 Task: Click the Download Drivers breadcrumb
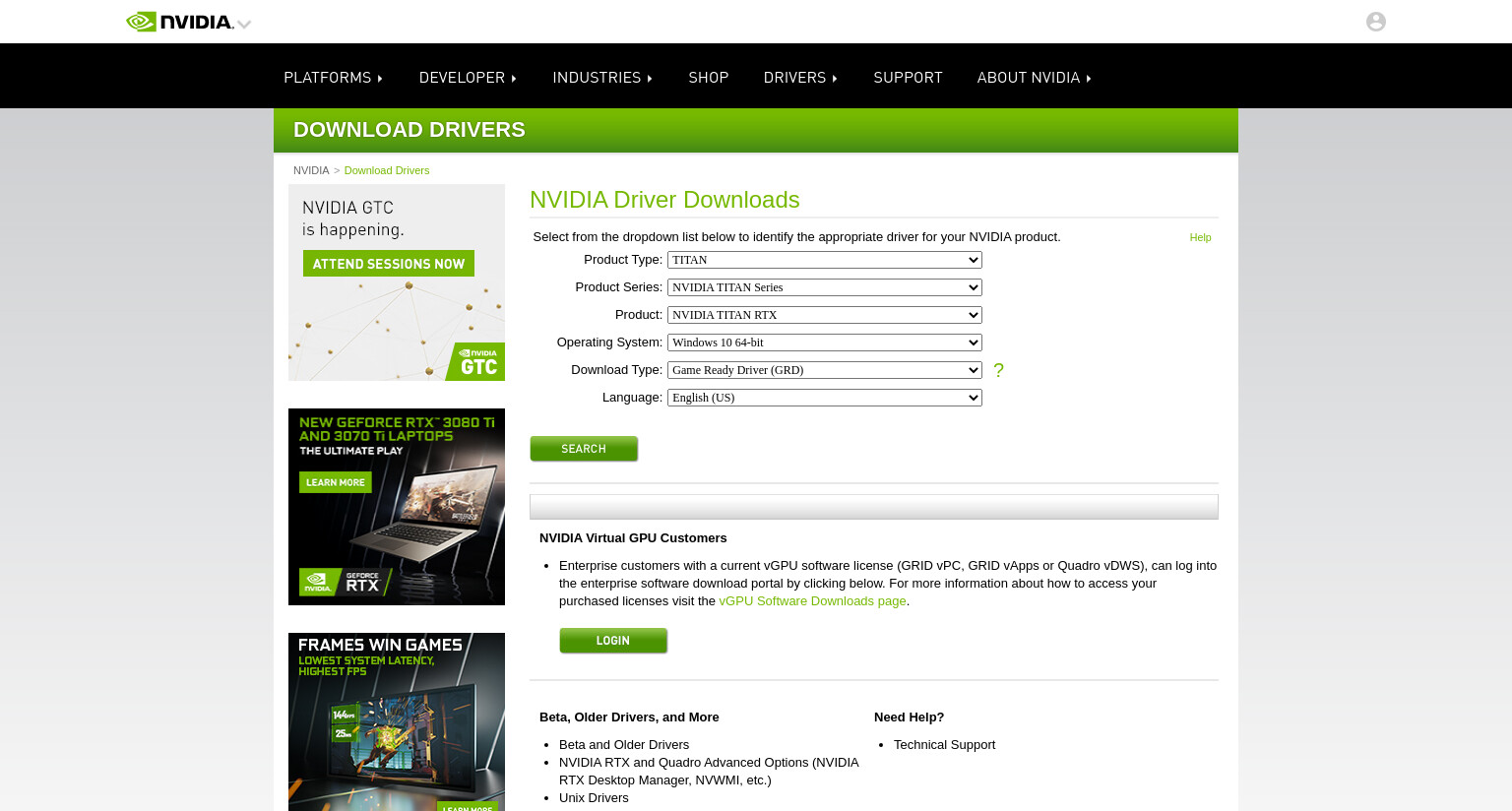click(x=387, y=170)
